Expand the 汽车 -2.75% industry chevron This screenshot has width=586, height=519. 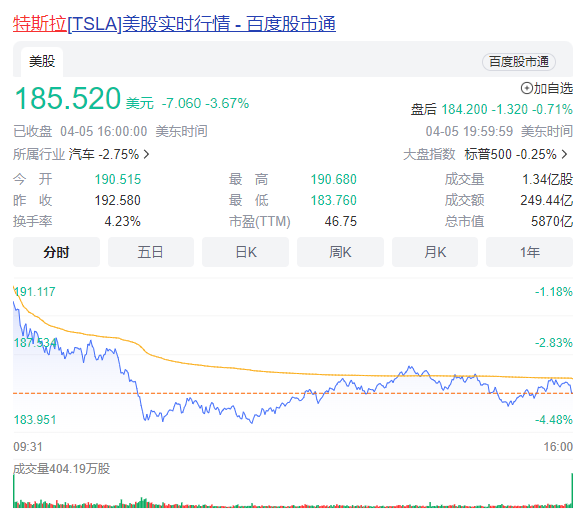[x=146, y=154]
